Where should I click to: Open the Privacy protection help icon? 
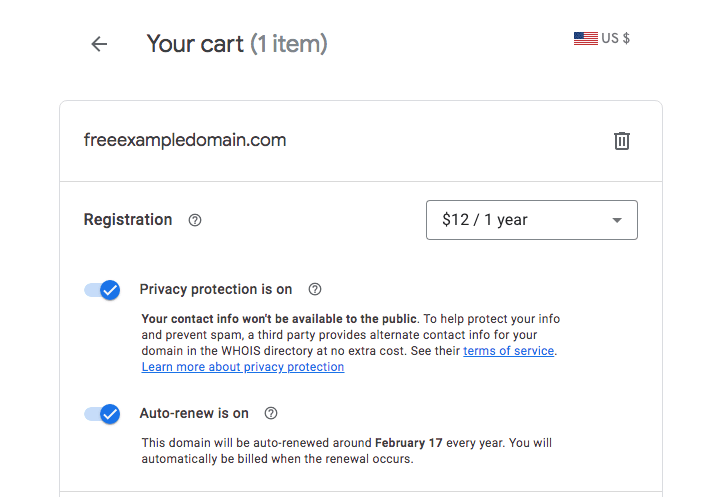tap(315, 289)
